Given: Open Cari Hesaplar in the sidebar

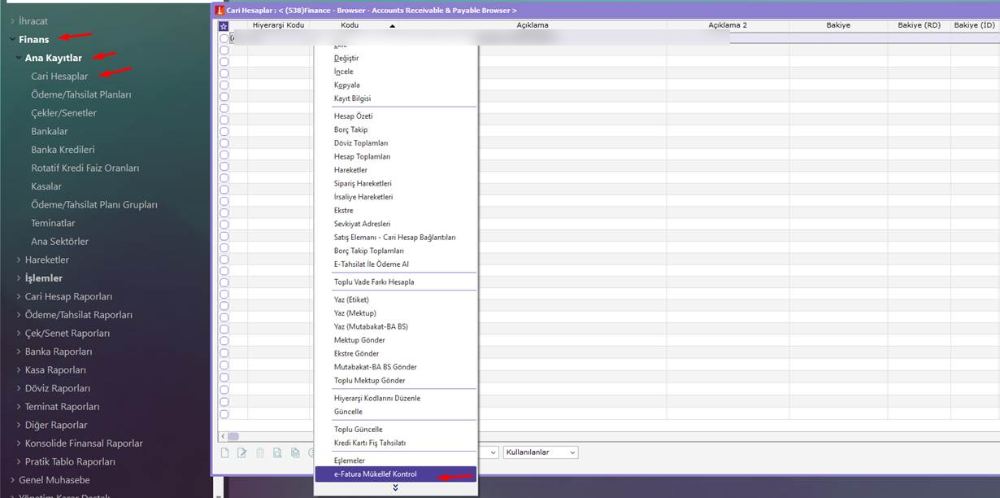Looking at the screenshot, I should (59, 77).
